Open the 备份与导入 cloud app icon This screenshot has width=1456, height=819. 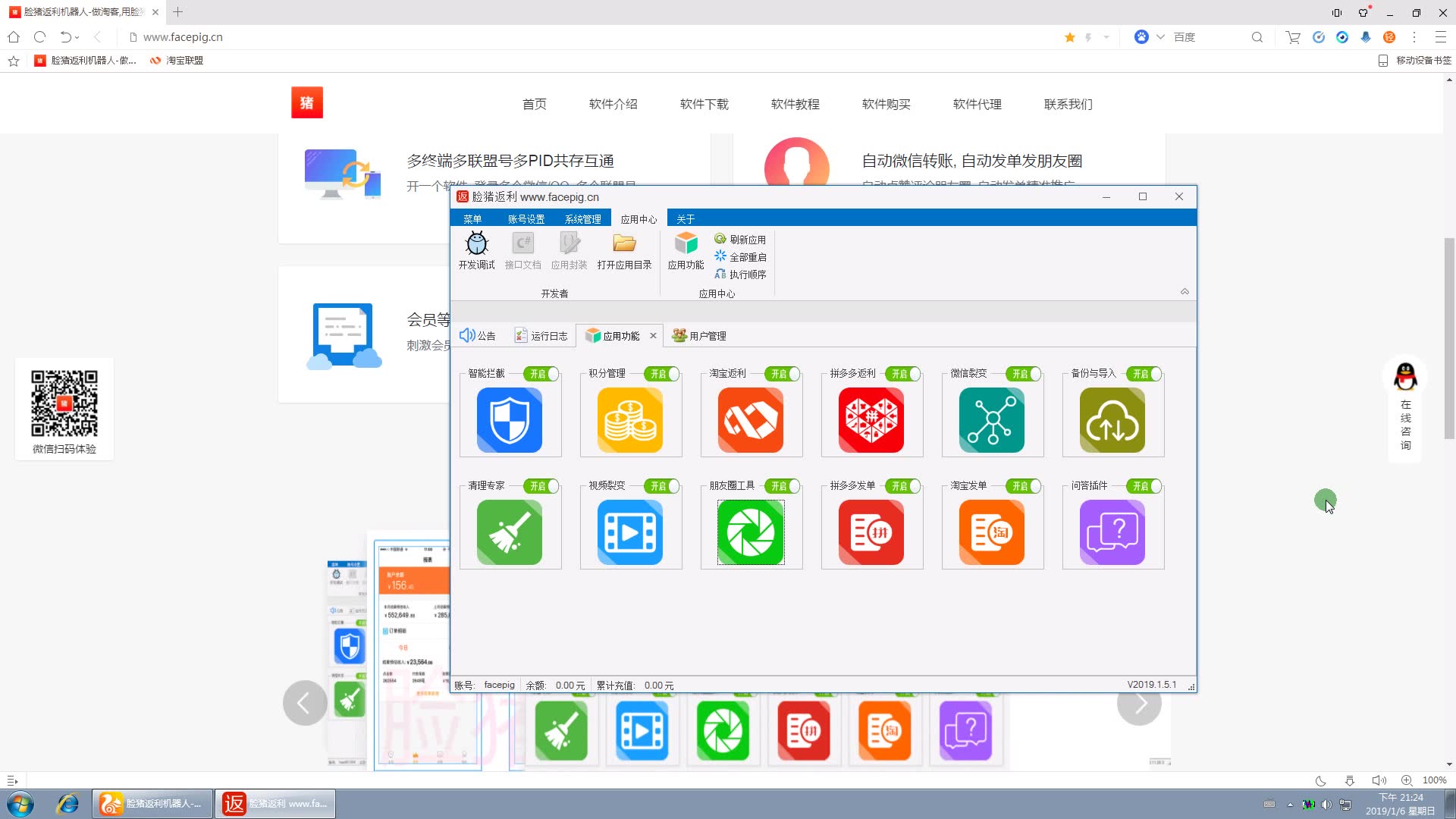pyautogui.click(x=1112, y=420)
